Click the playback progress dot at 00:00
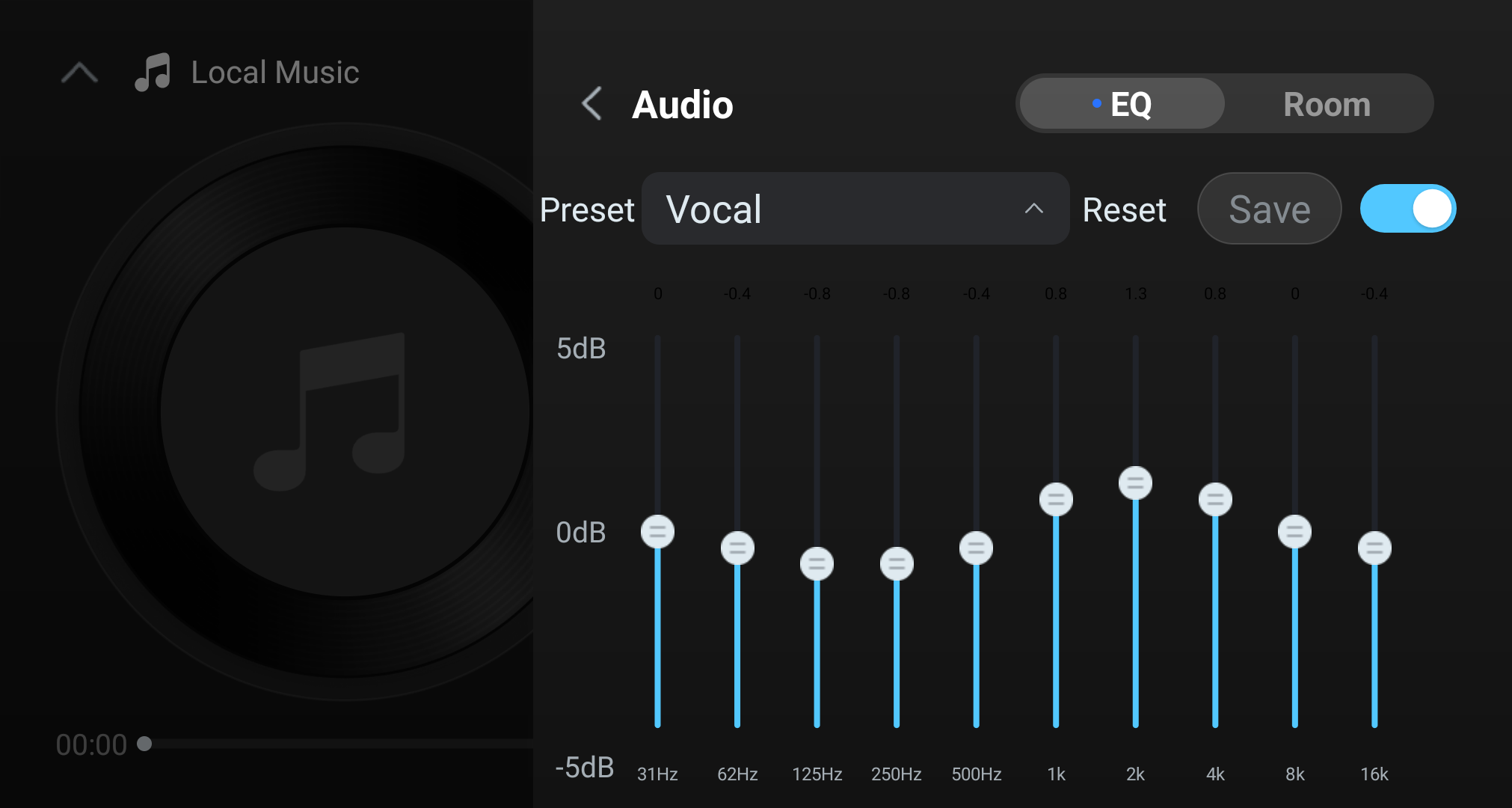1512x808 pixels. pyautogui.click(x=144, y=744)
